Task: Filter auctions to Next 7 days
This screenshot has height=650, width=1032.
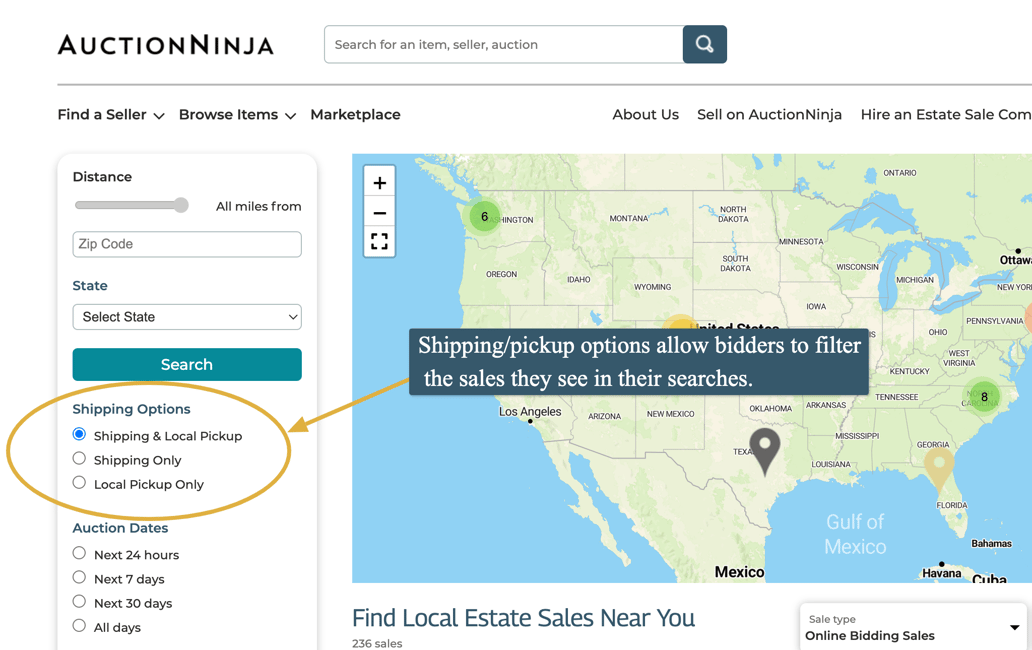Action: click(79, 578)
